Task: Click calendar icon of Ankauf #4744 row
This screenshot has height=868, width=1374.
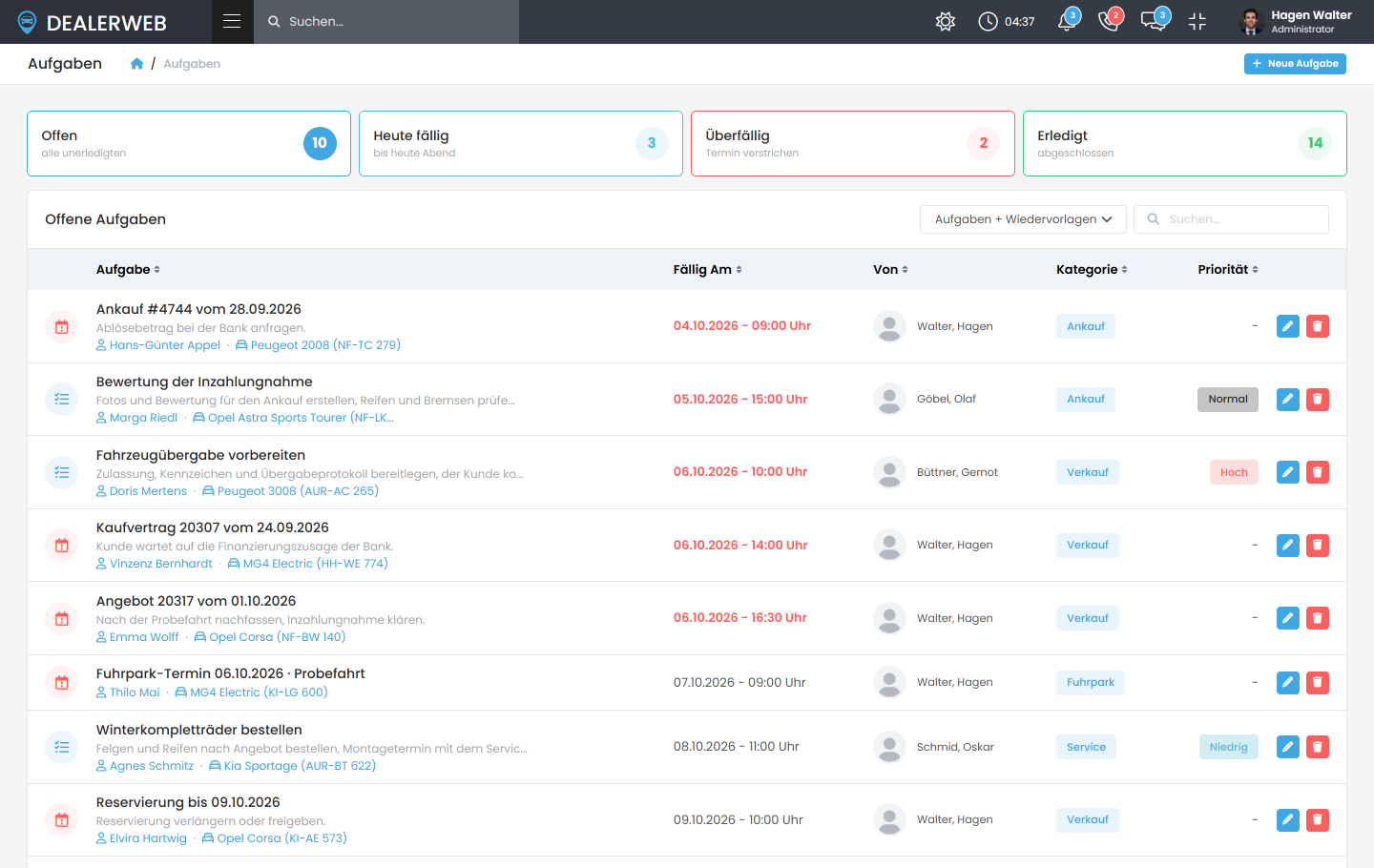Action: 62,326
